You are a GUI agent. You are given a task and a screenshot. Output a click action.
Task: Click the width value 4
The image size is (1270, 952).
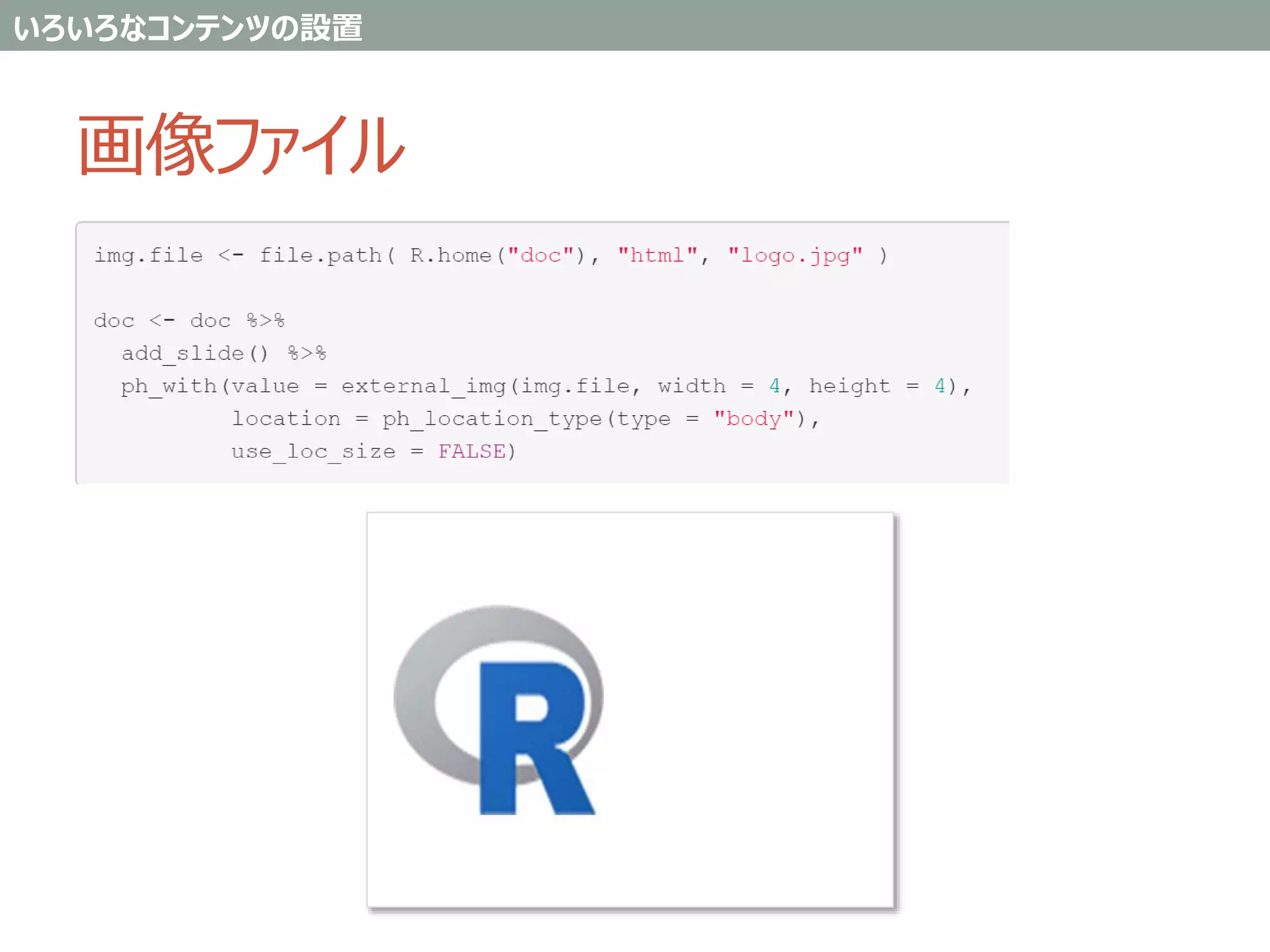775,386
